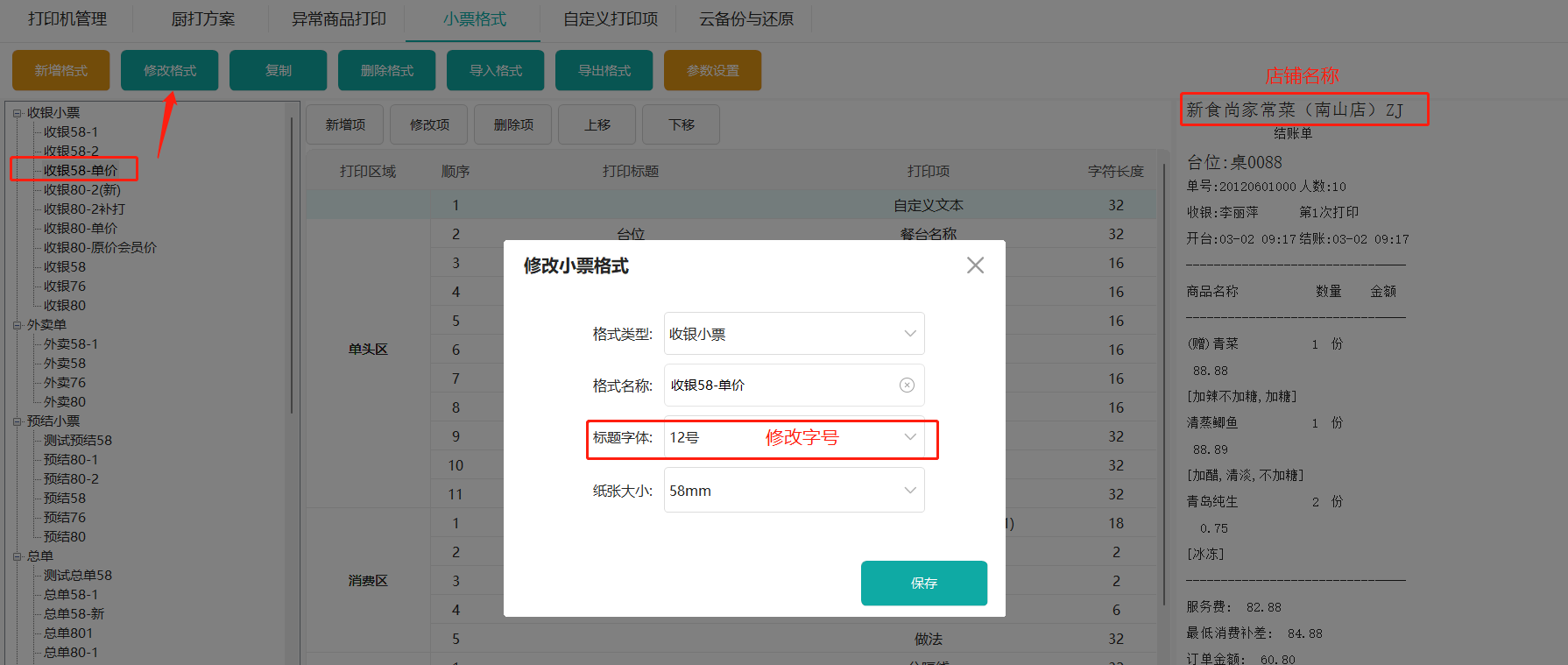Click the 修改项 button
The height and width of the screenshot is (665, 1568).
429,125
